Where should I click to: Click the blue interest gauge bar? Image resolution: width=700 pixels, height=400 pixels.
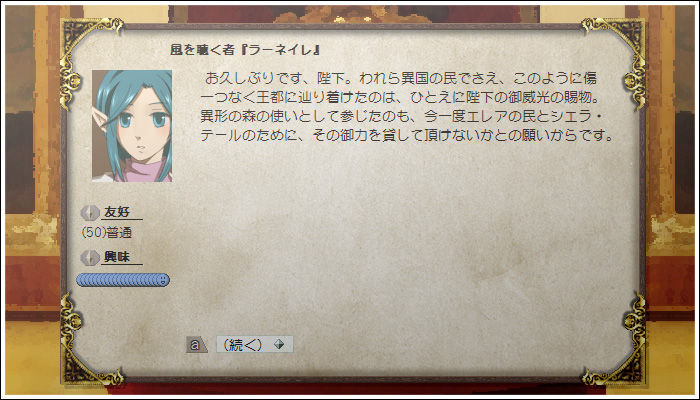pos(123,280)
